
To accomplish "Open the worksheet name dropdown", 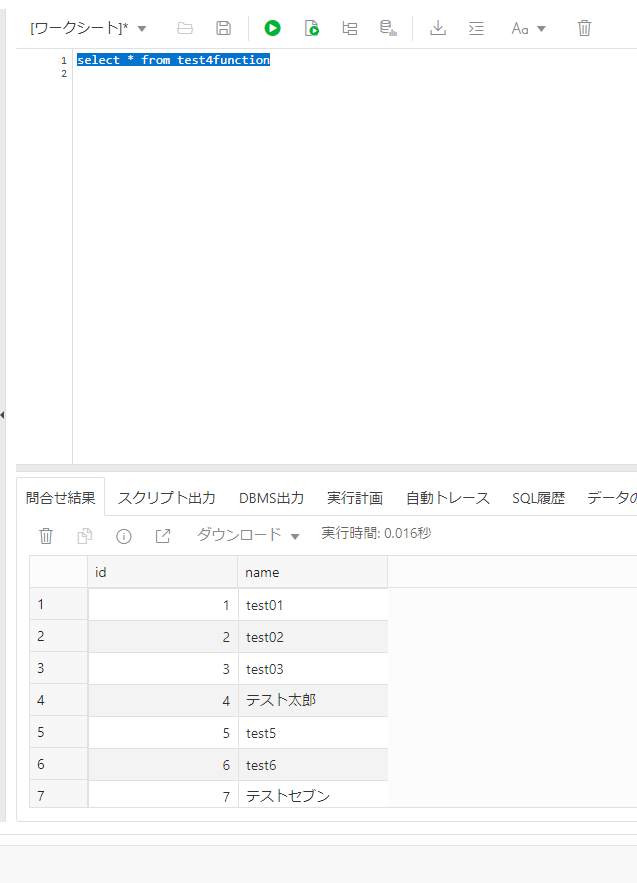I will [x=88, y=28].
